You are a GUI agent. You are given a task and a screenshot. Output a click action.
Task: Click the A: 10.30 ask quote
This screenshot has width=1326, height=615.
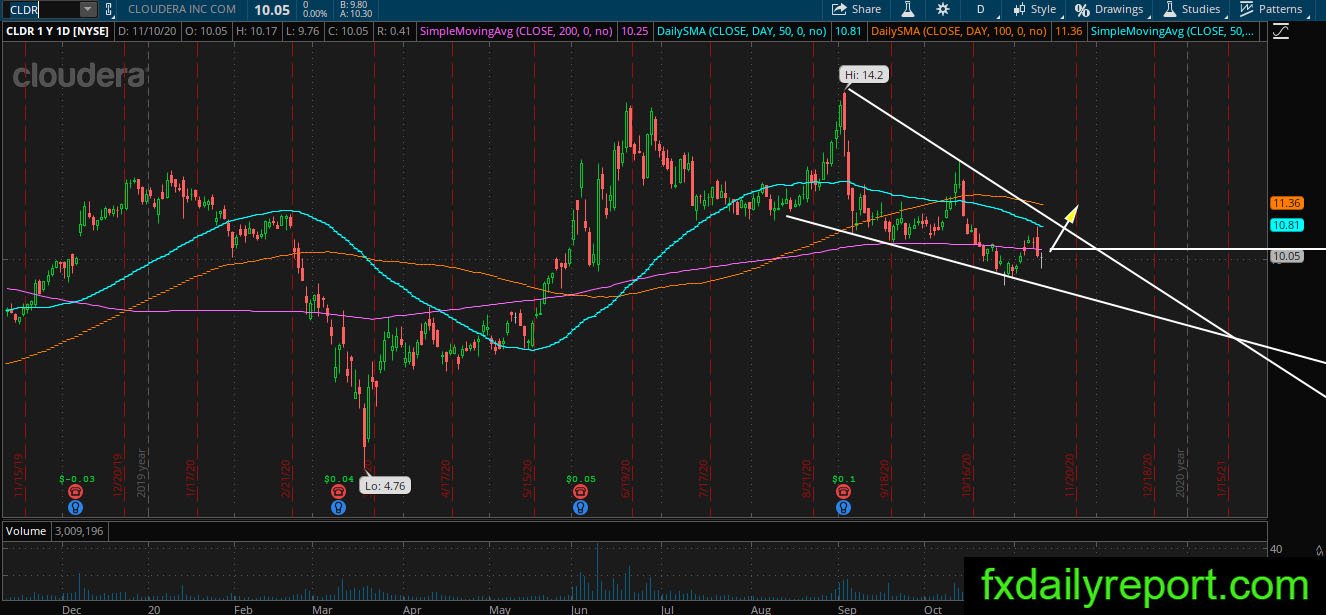click(x=356, y=14)
